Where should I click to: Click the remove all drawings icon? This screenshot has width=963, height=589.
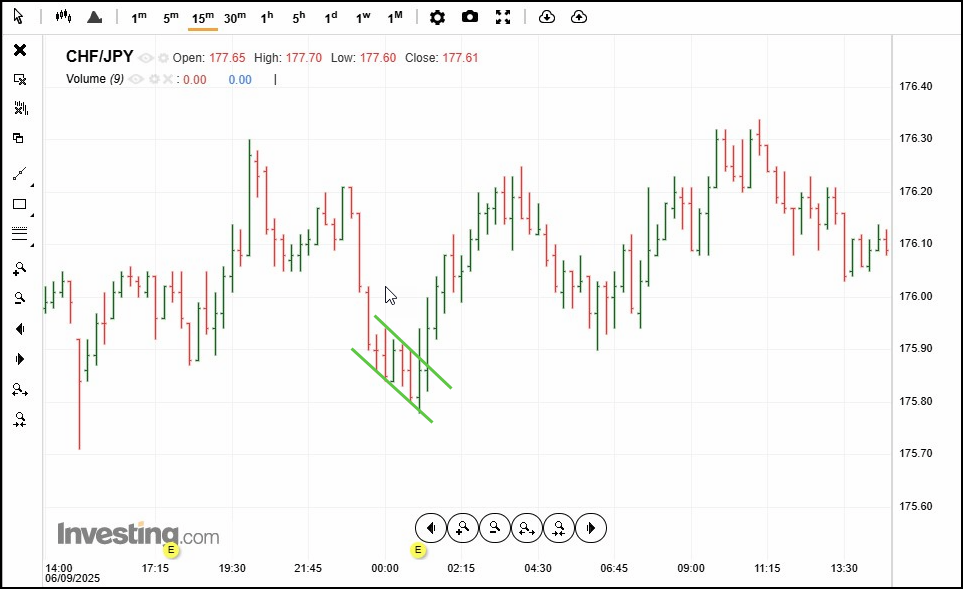click(20, 109)
